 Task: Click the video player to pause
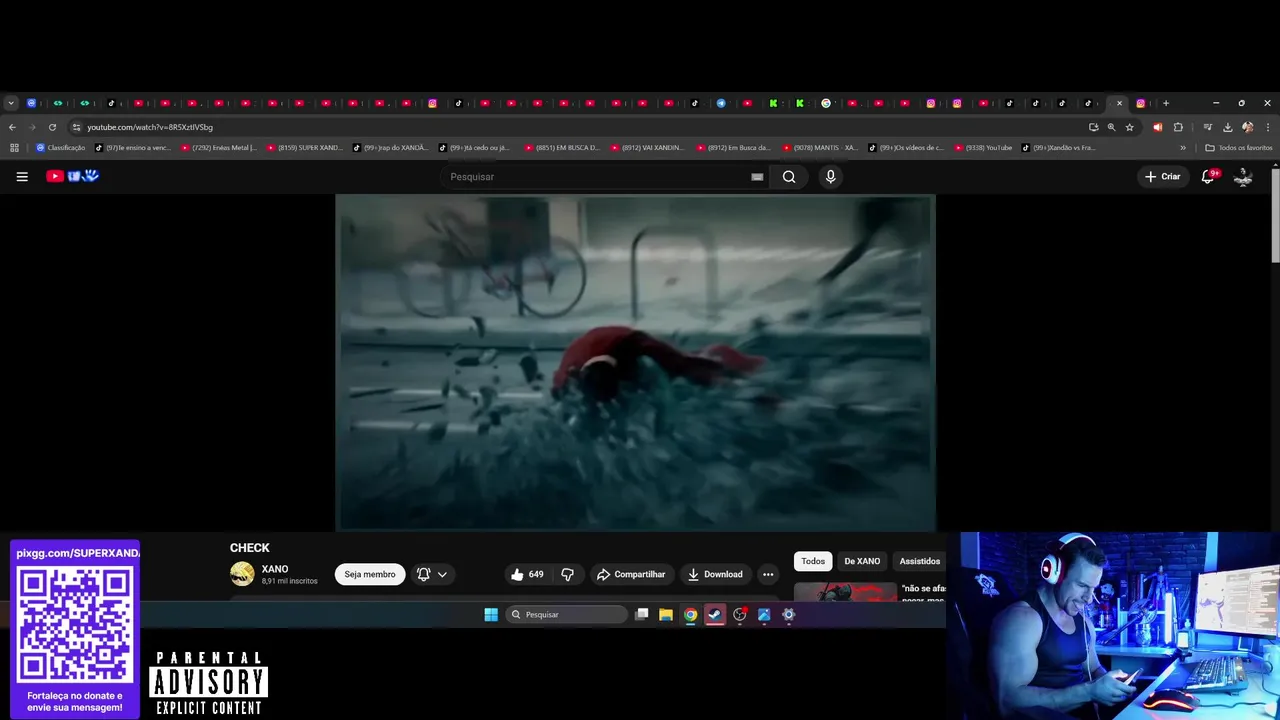(x=635, y=362)
